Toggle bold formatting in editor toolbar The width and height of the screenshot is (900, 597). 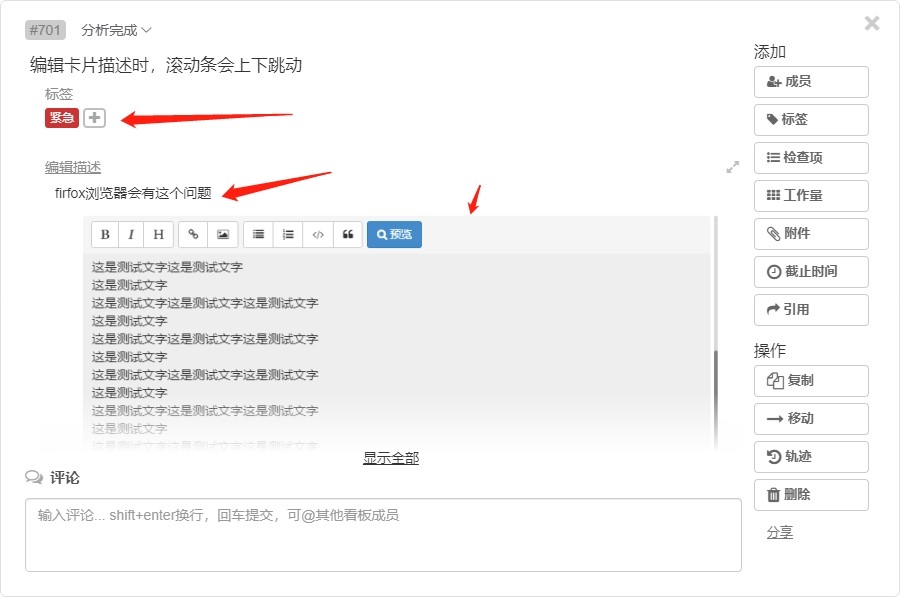105,235
